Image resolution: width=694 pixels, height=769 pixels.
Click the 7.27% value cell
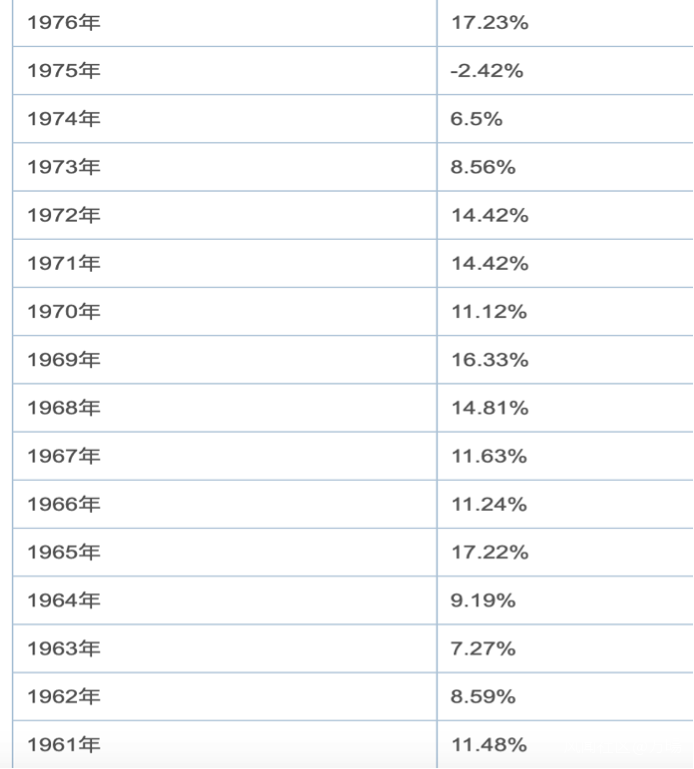click(x=483, y=649)
